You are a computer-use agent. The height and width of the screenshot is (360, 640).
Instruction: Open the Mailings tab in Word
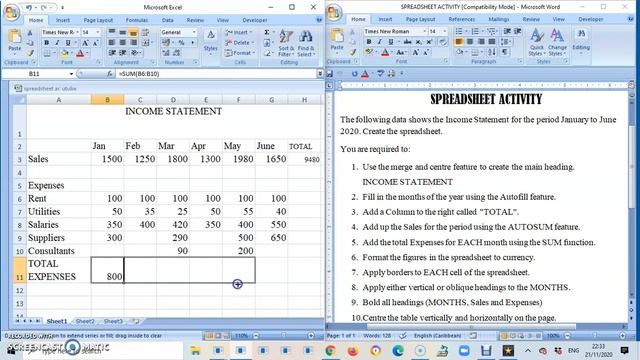(x=499, y=19)
